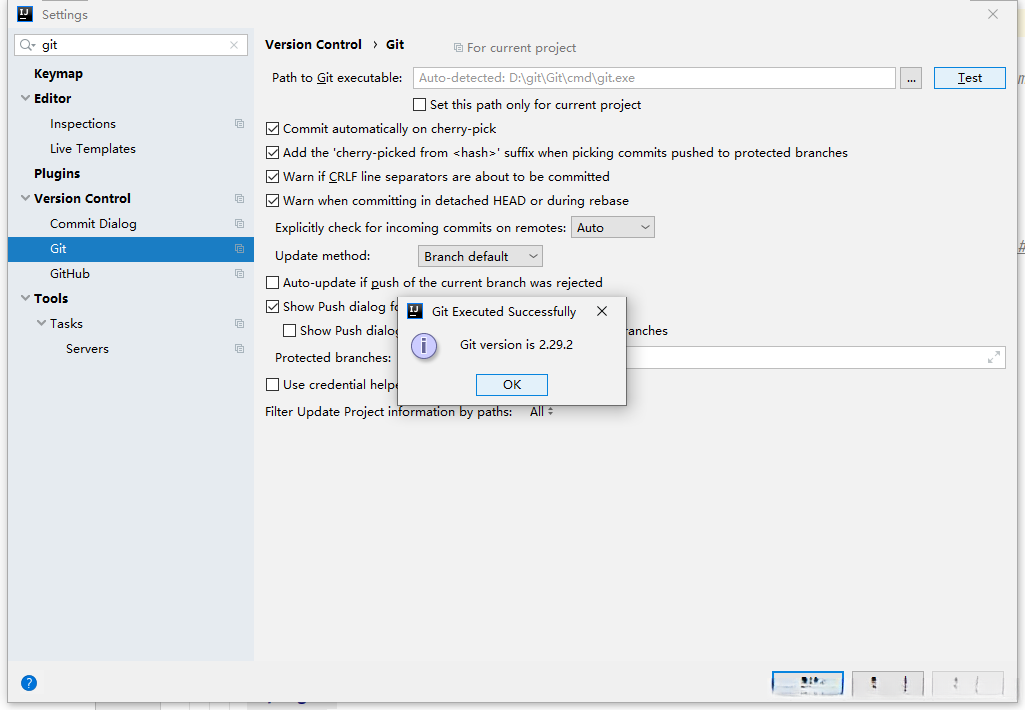
Task: Collapse the Editor section arrow
Action: coord(25,98)
